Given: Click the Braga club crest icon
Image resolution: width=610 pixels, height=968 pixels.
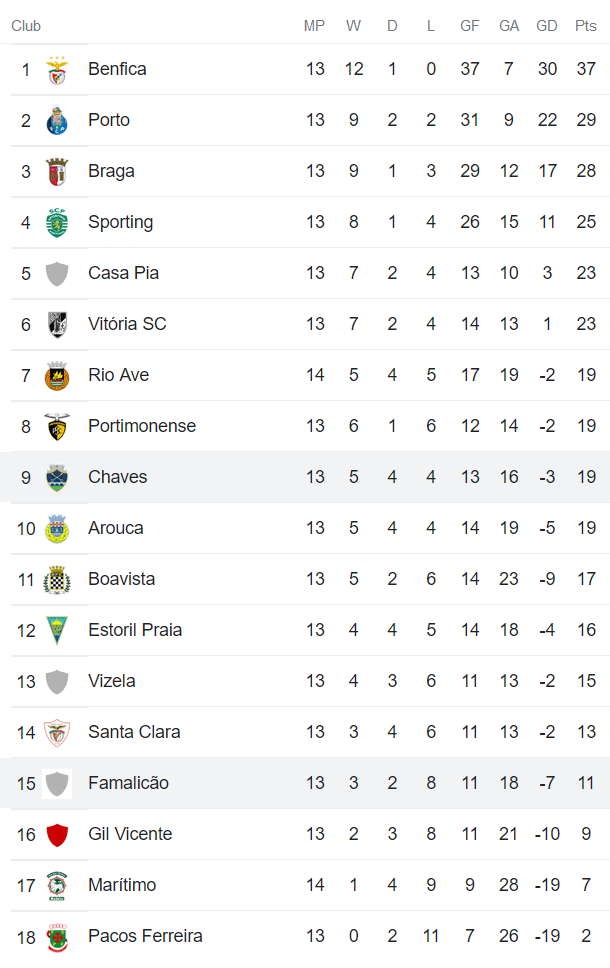Looking at the screenshot, I should pos(57,172).
